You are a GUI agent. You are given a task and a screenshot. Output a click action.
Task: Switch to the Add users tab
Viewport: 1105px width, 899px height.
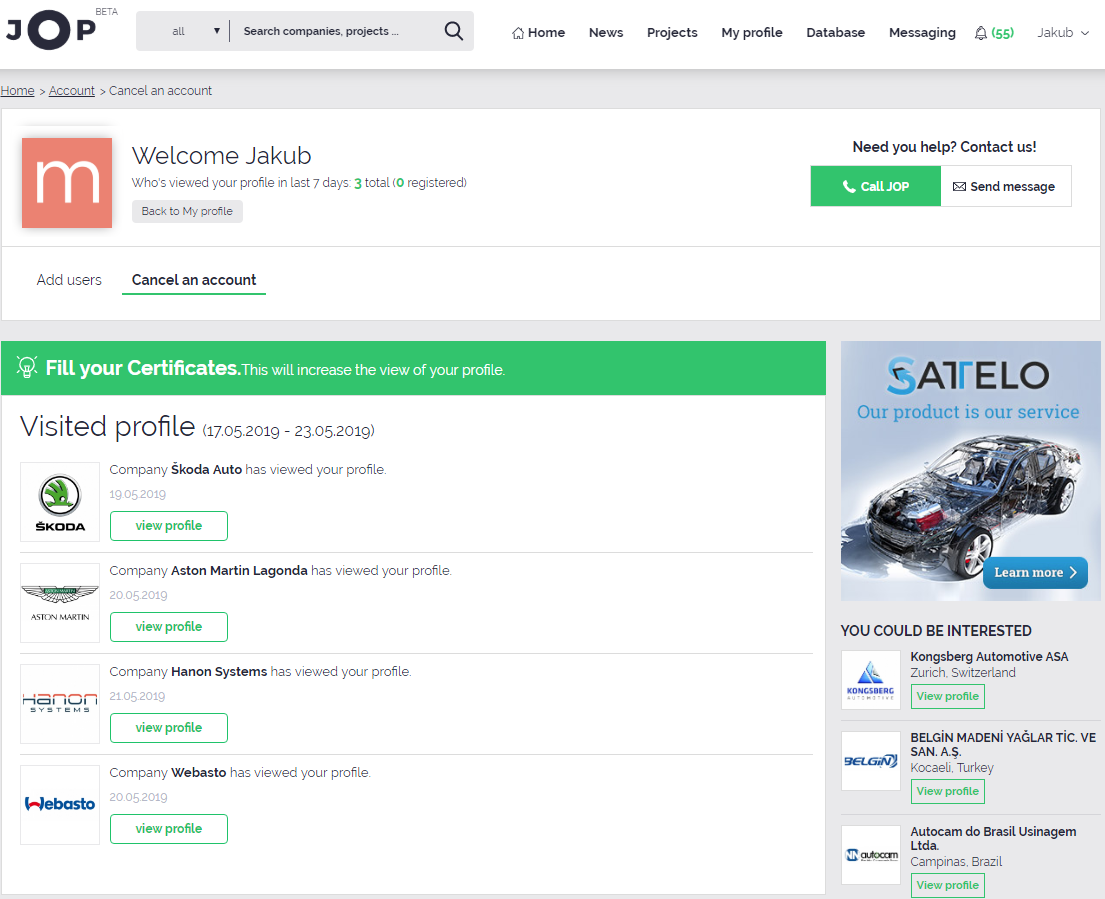click(69, 280)
